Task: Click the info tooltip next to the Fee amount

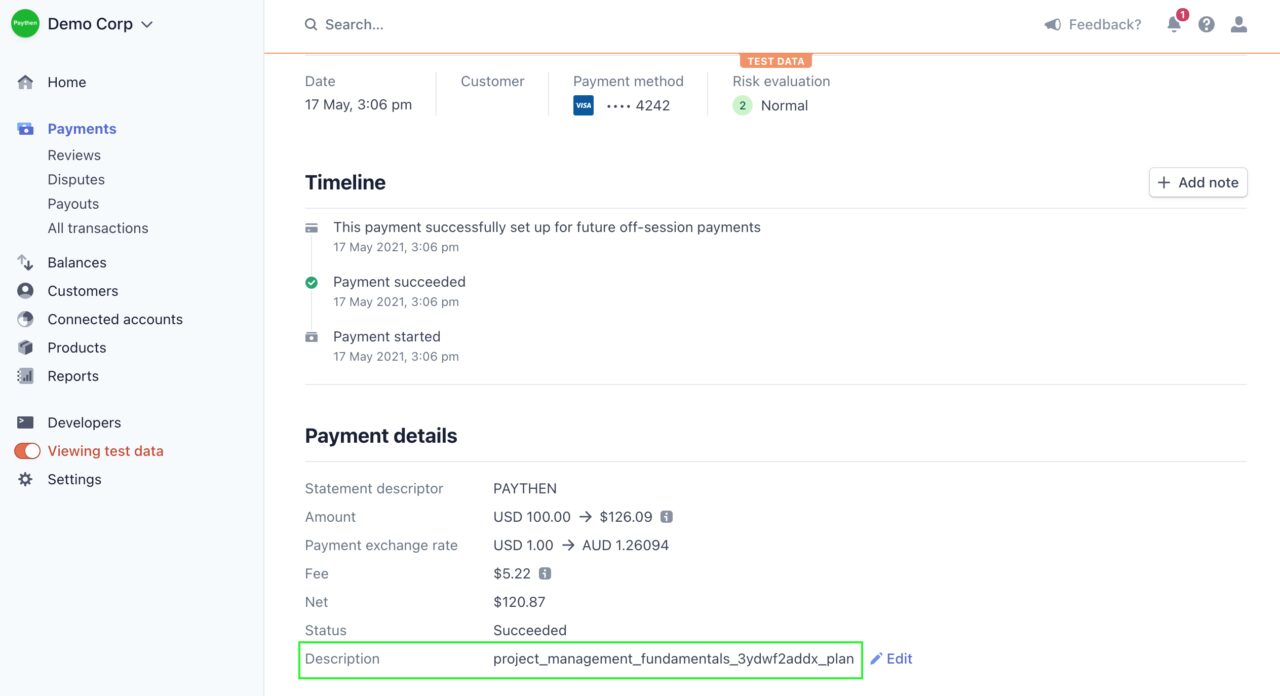Action: pyautogui.click(x=544, y=573)
